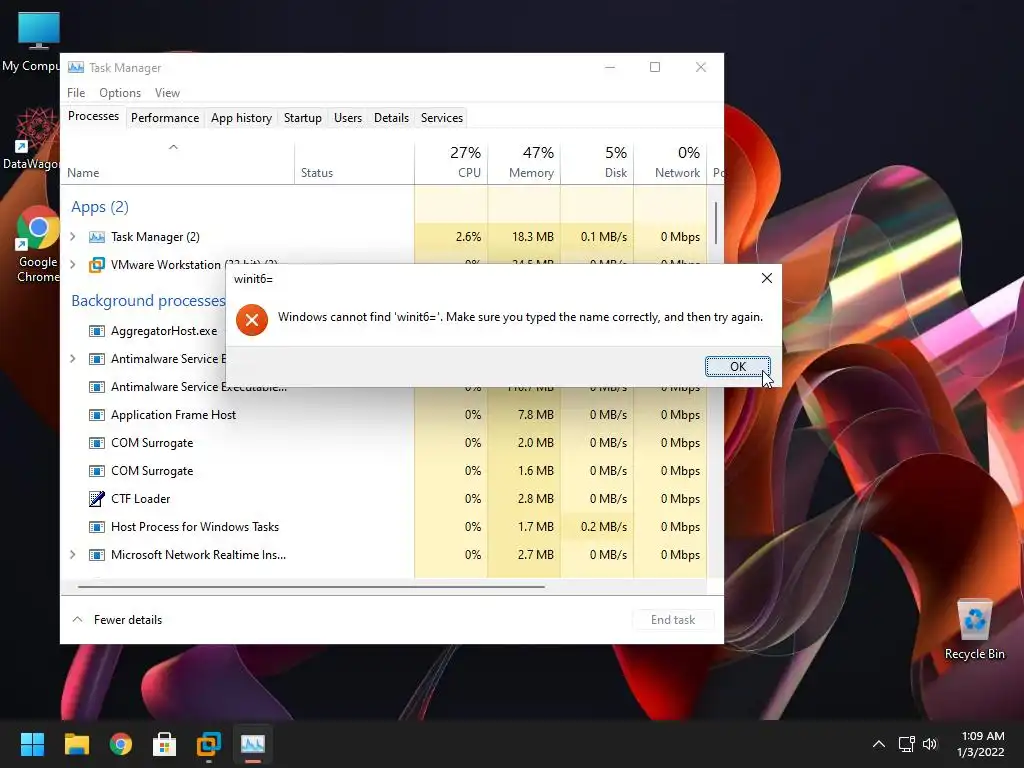Collapse view with Fewer details chevron
1024x768 pixels.
point(77,619)
